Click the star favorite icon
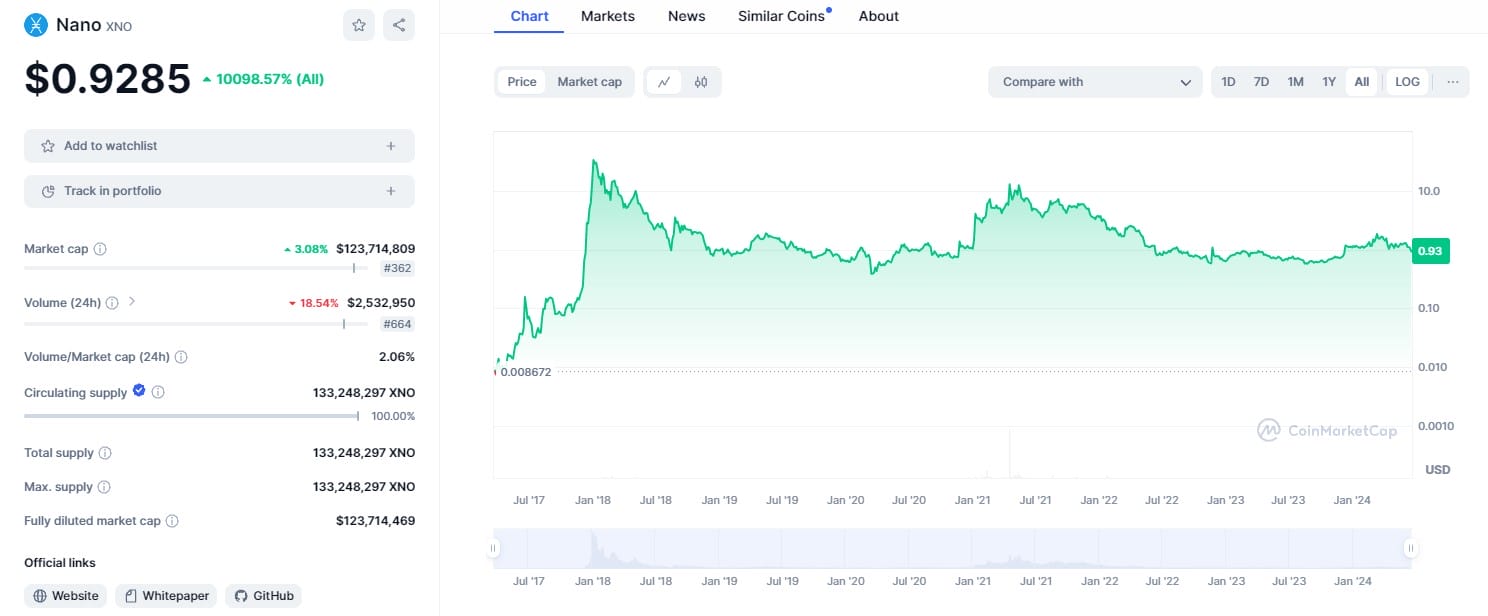This screenshot has height=616, width=1488. pos(359,25)
